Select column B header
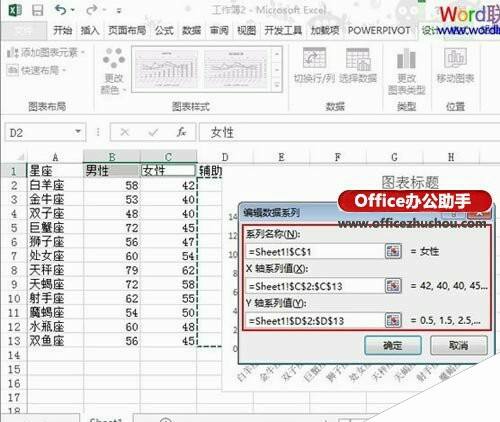Viewport: 500px width, 422px height. [112, 157]
